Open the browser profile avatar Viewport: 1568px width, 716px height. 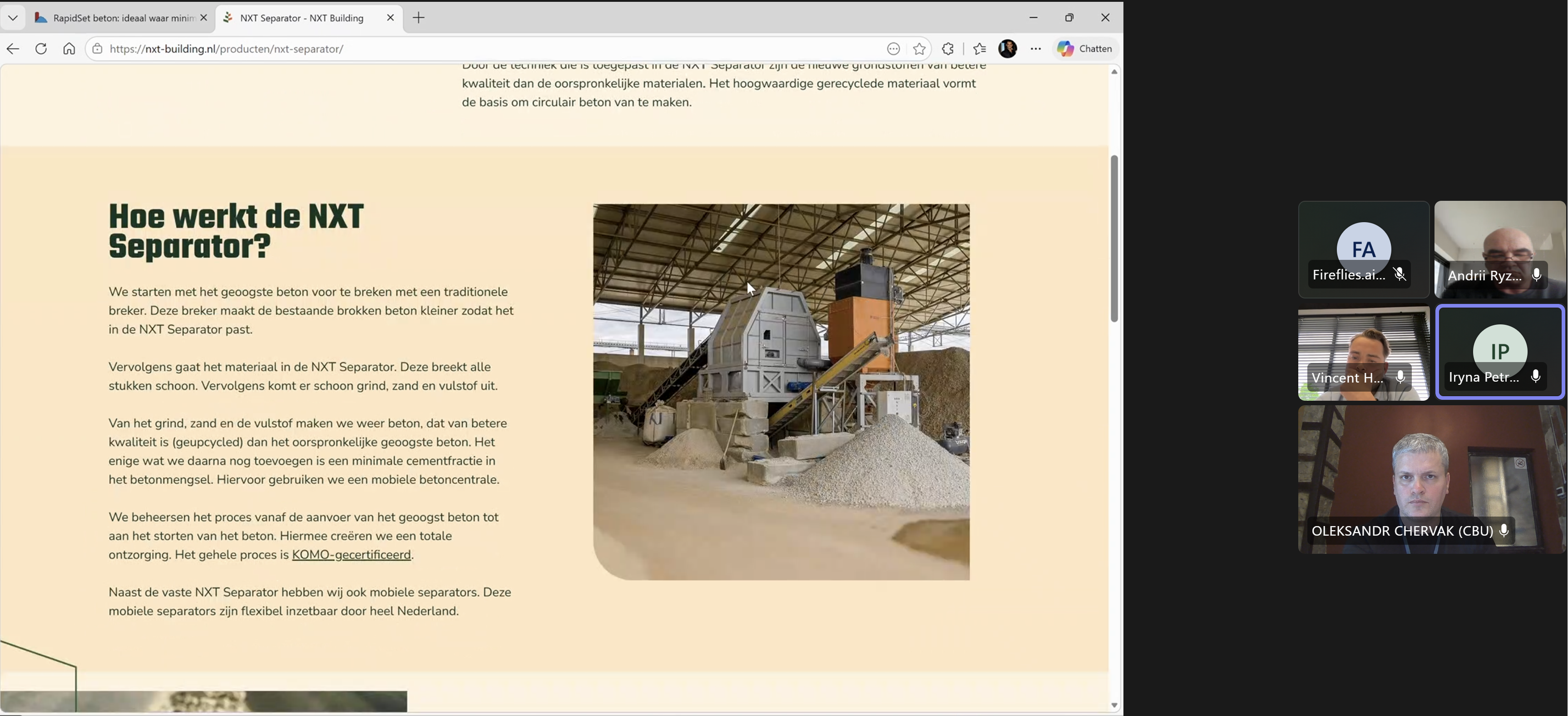pyautogui.click(x=1007, y=49)
